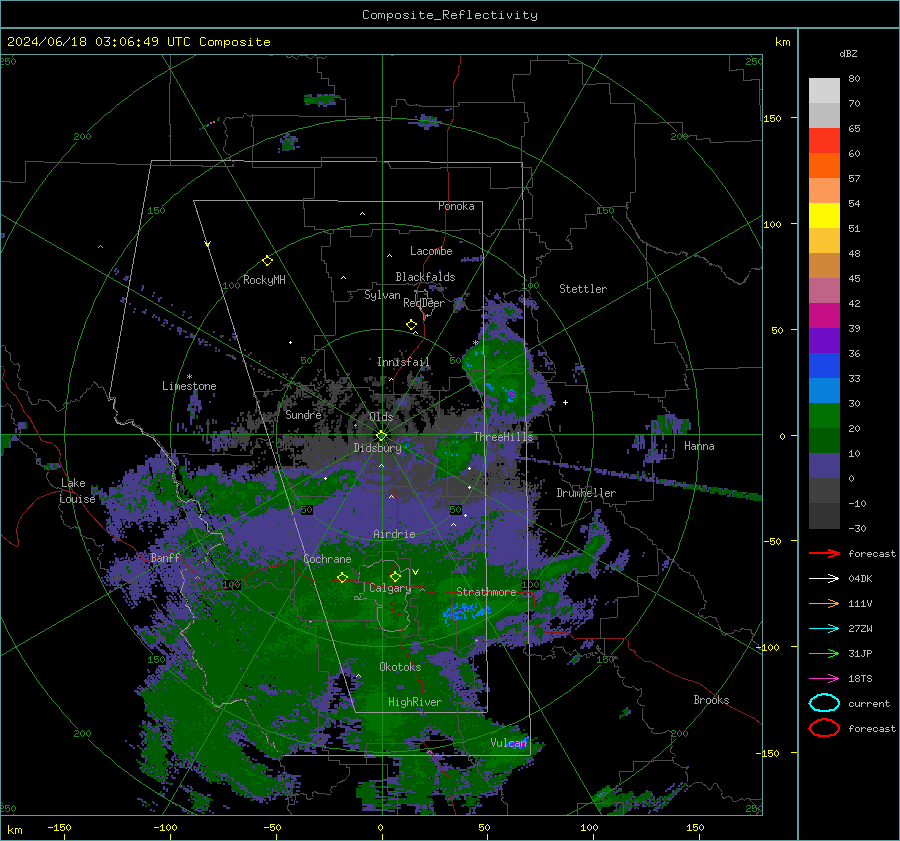
Task: Click the Innisfail town label
Action: tap(403, 362)
